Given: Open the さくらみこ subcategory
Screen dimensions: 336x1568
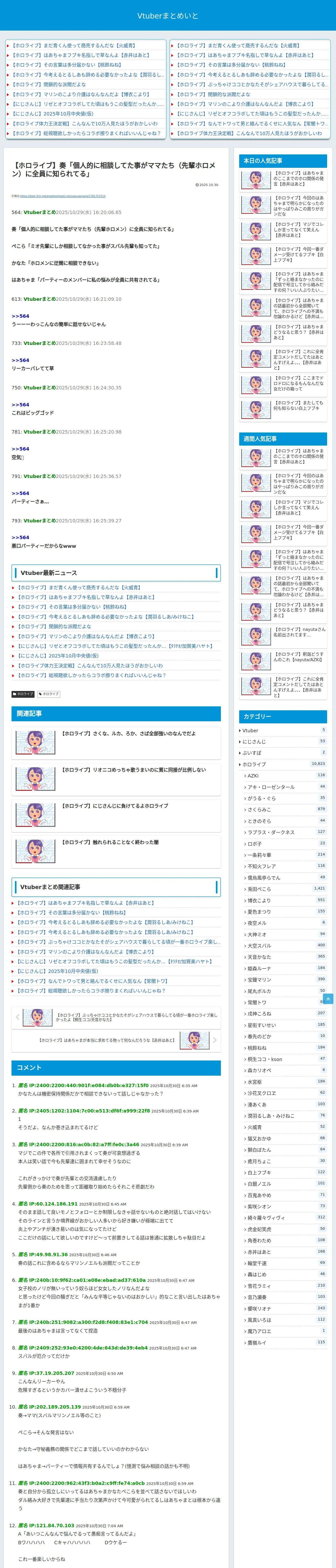Looking at the screenshot, I should [285, 810].
